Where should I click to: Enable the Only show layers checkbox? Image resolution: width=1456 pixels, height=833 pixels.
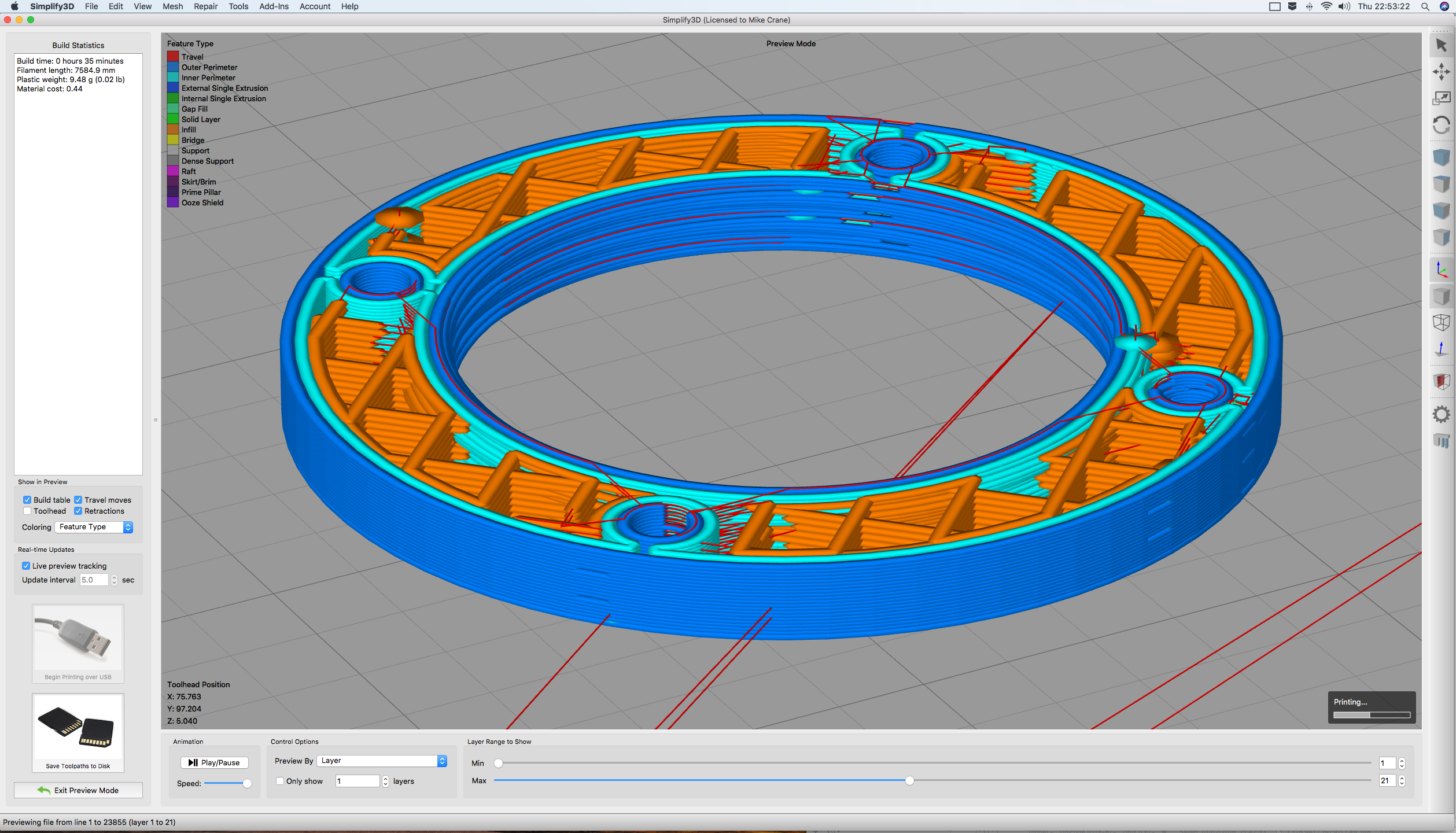280,781
